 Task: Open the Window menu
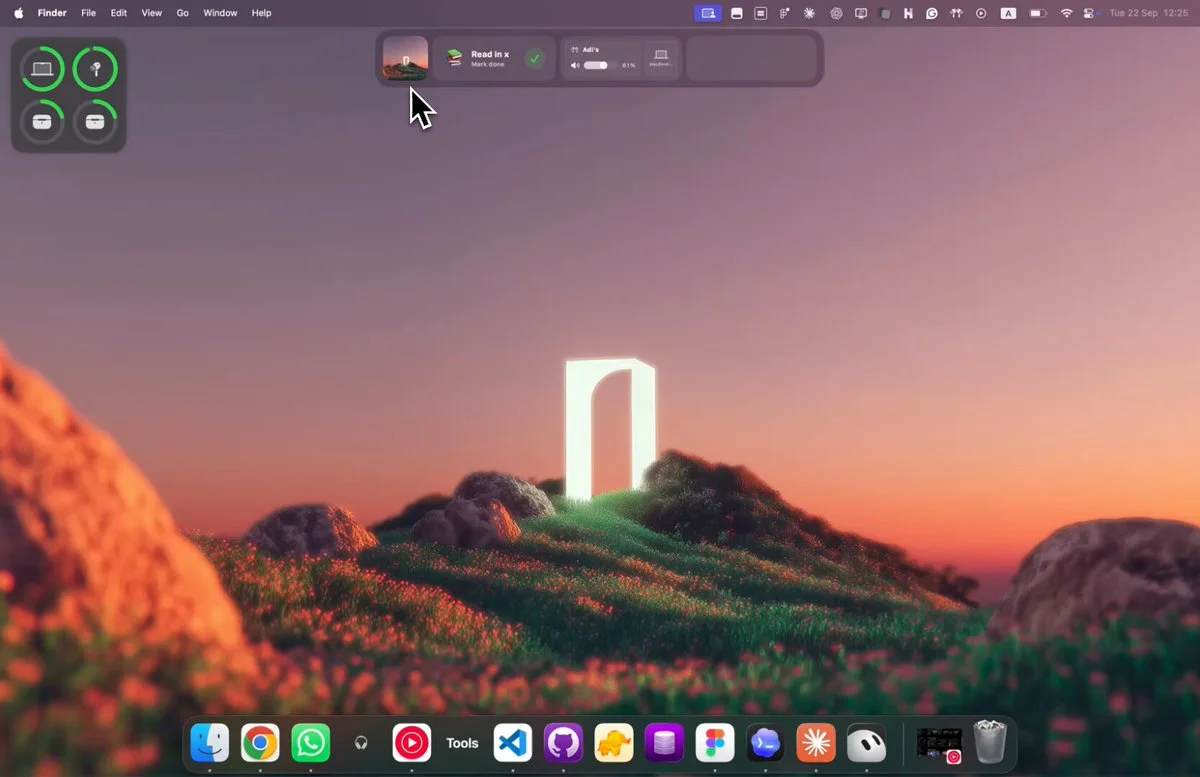coord(220,13)
